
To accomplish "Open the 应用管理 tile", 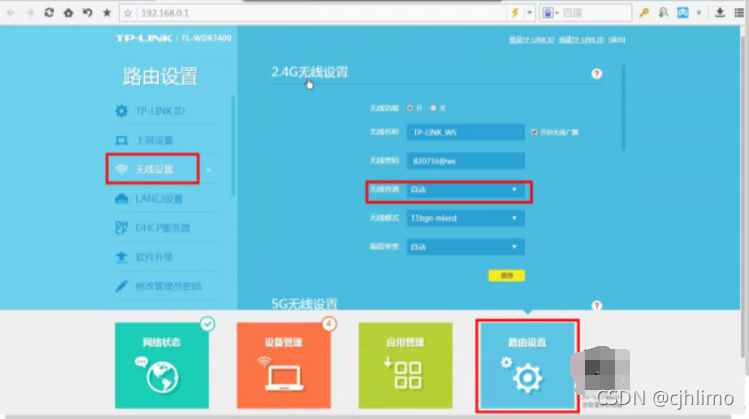I will pos(406,365).
